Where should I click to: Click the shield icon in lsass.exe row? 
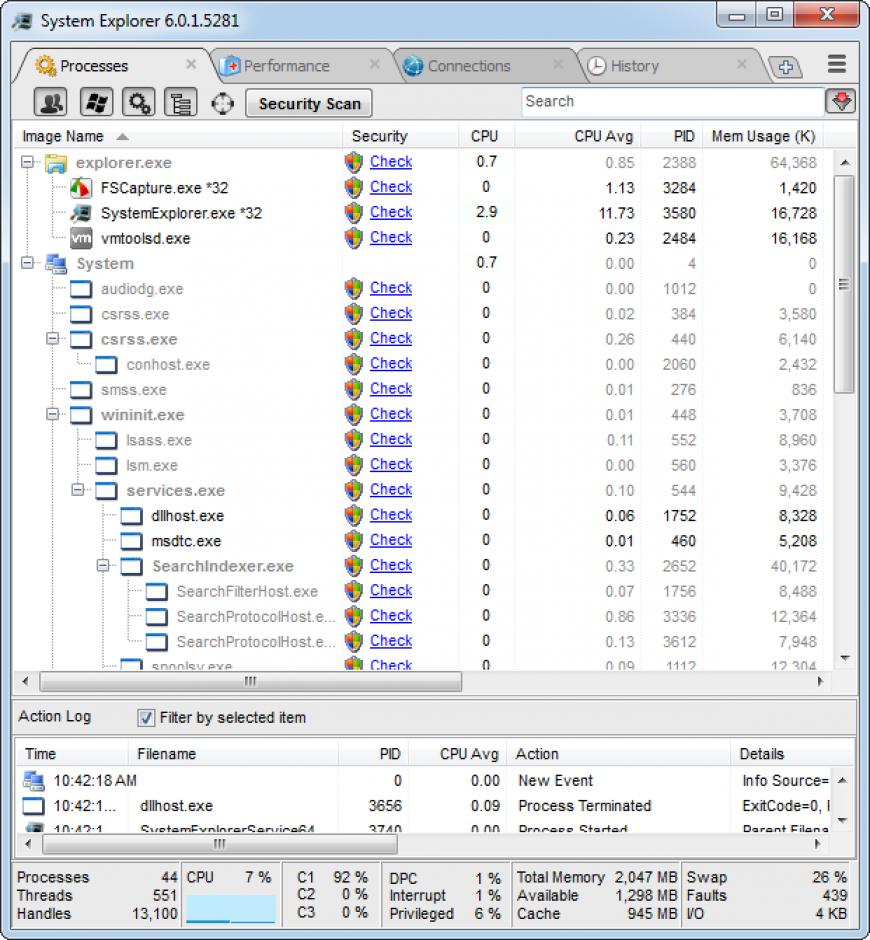click(x=354, y=439)
